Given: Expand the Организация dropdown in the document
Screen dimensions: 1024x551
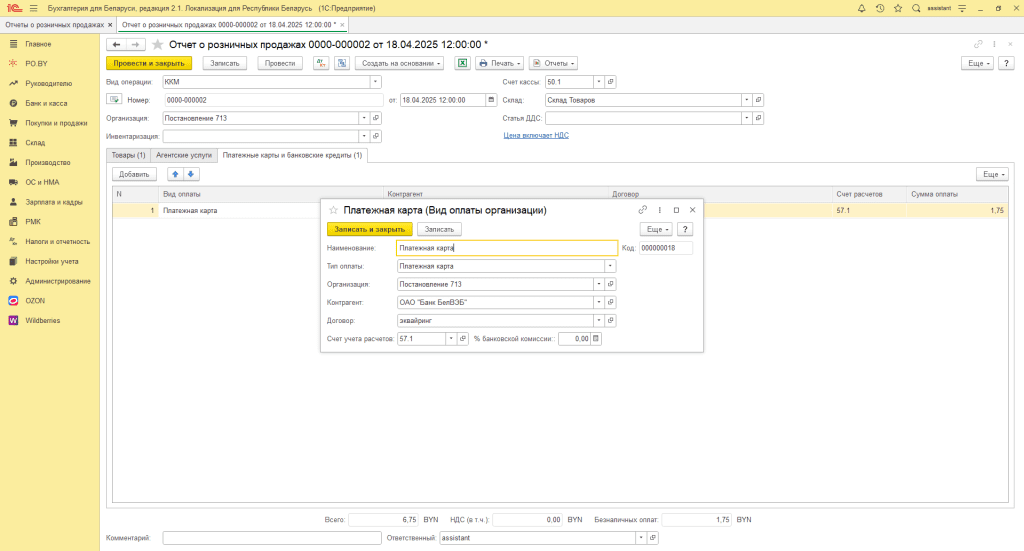Looking at the screenshot, I should point(364,118).
